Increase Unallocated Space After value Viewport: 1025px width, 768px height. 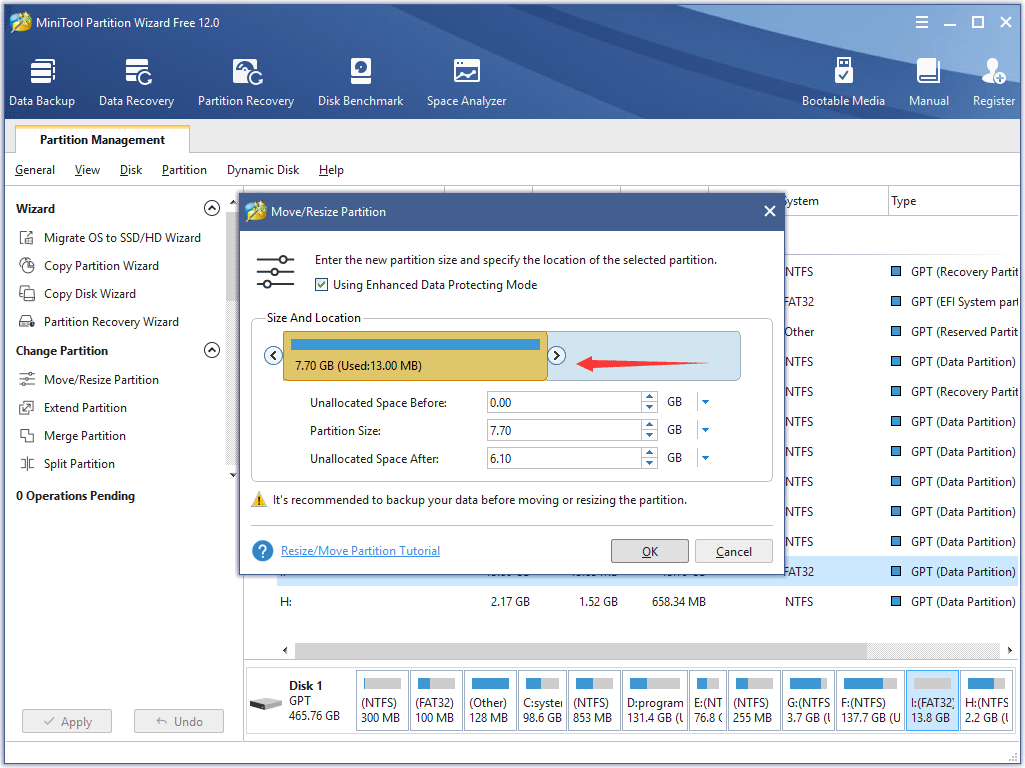(x=649, y=454)
